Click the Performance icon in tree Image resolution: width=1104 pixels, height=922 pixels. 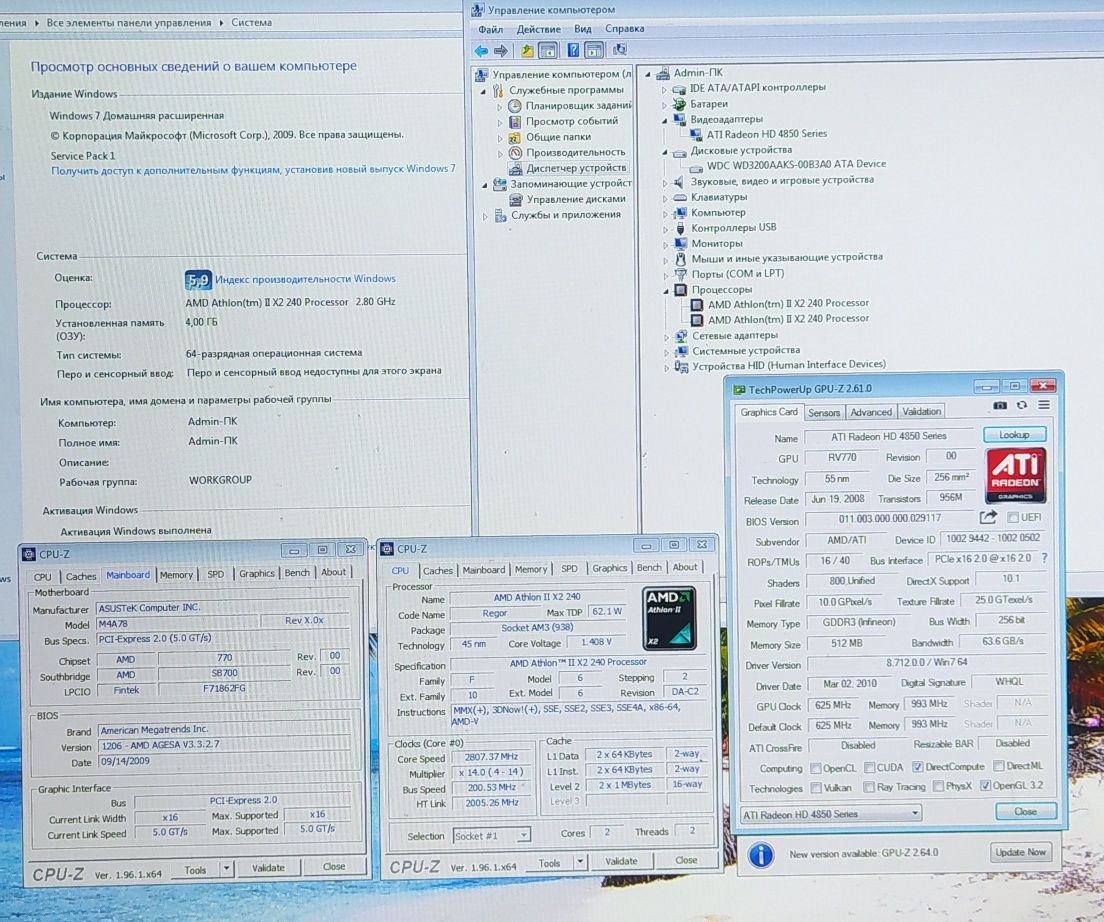[x=515, y=152]
